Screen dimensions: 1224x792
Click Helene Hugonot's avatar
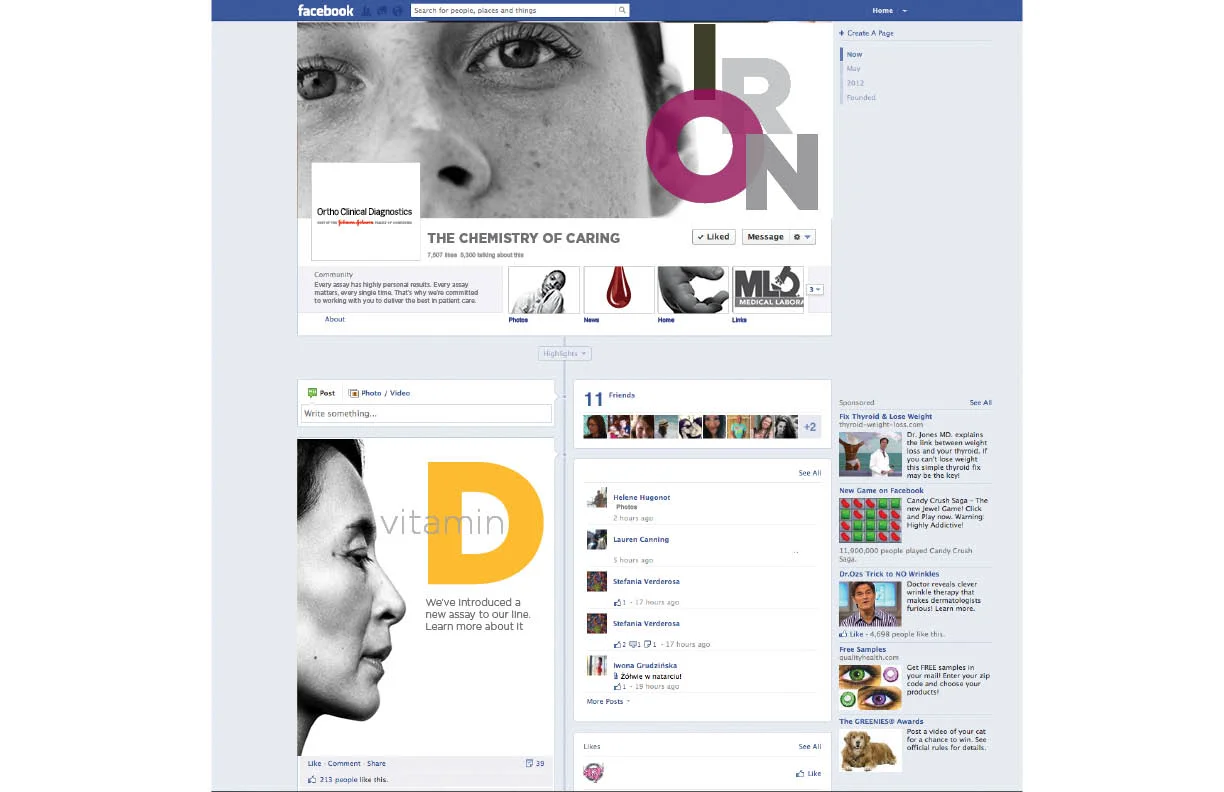click(596, 498)
